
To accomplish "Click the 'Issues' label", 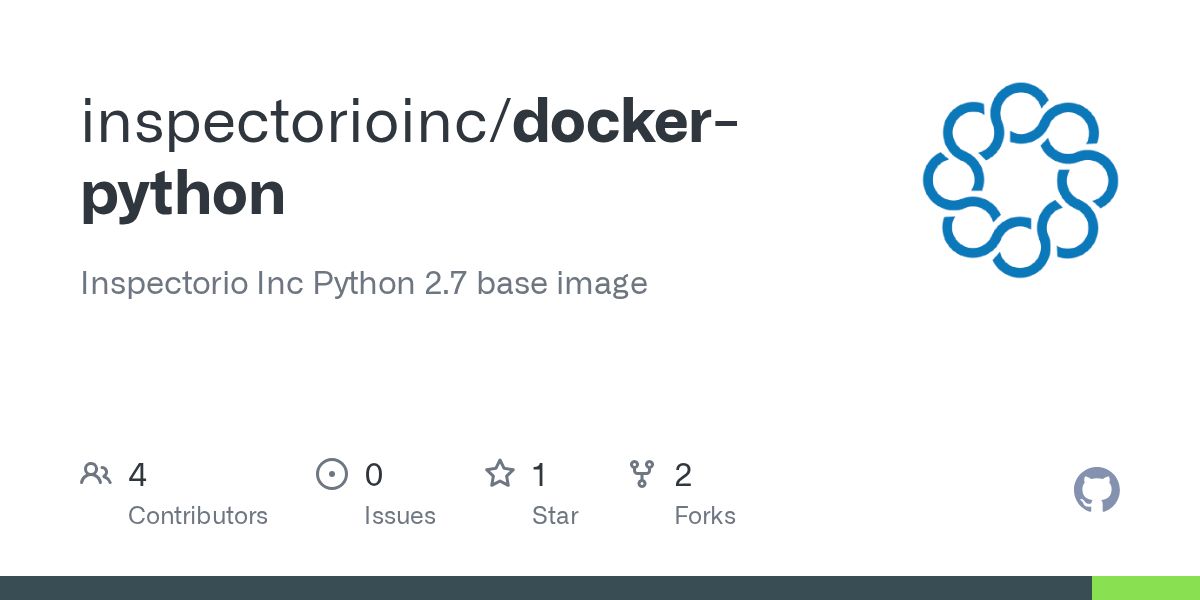I will (400, 516).
